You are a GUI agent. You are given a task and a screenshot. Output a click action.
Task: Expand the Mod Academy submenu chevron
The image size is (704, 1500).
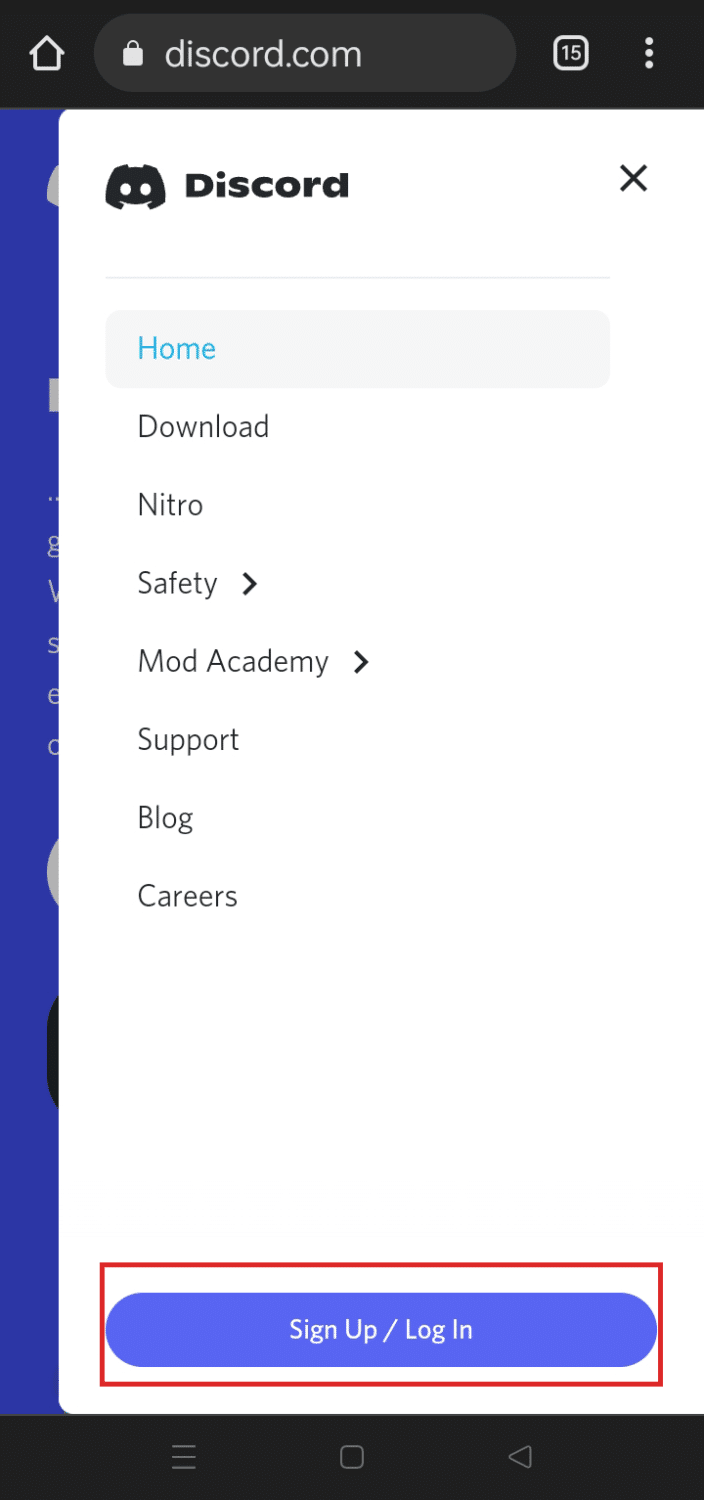361,662
